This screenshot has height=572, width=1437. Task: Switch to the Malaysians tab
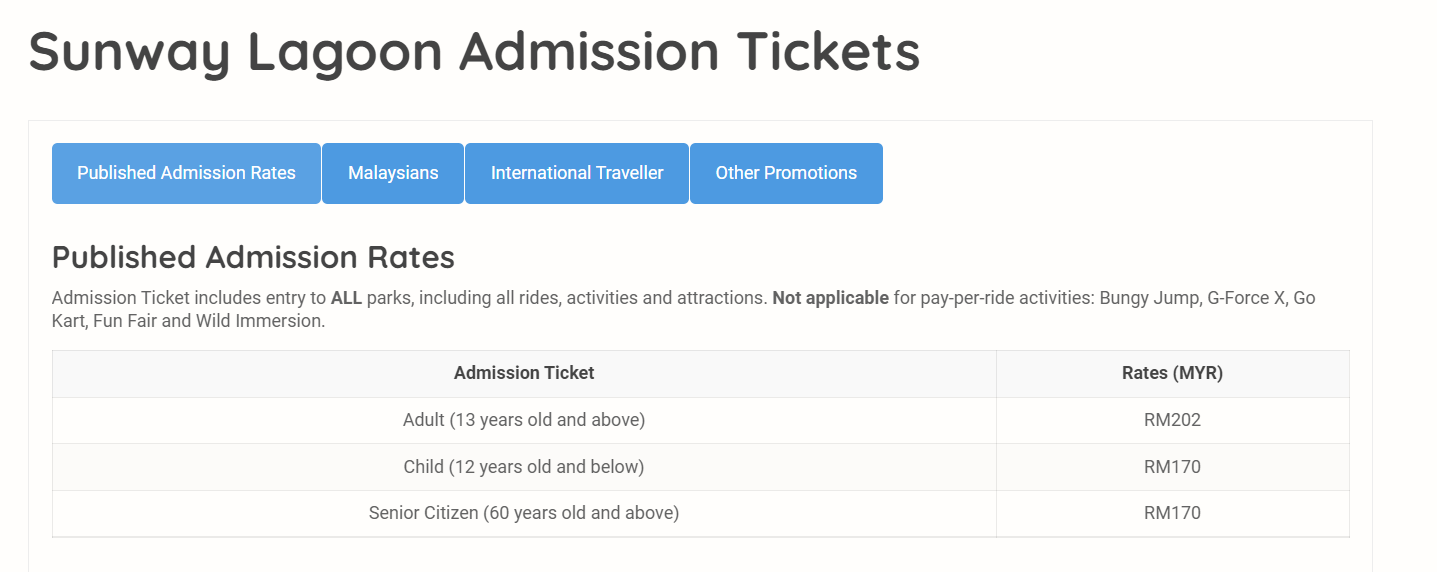tap(393, 173)
